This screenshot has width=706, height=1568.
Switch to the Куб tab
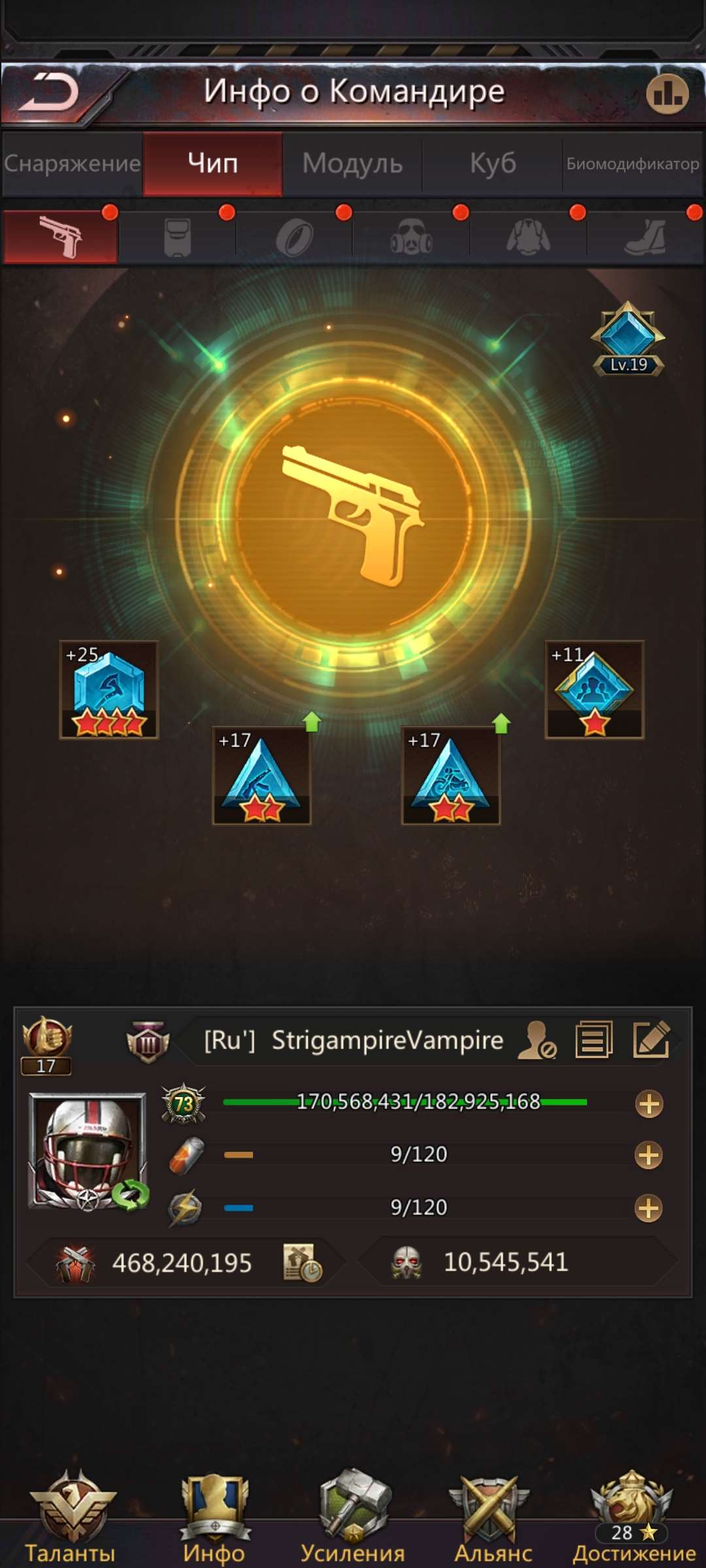tap(493, 163)
